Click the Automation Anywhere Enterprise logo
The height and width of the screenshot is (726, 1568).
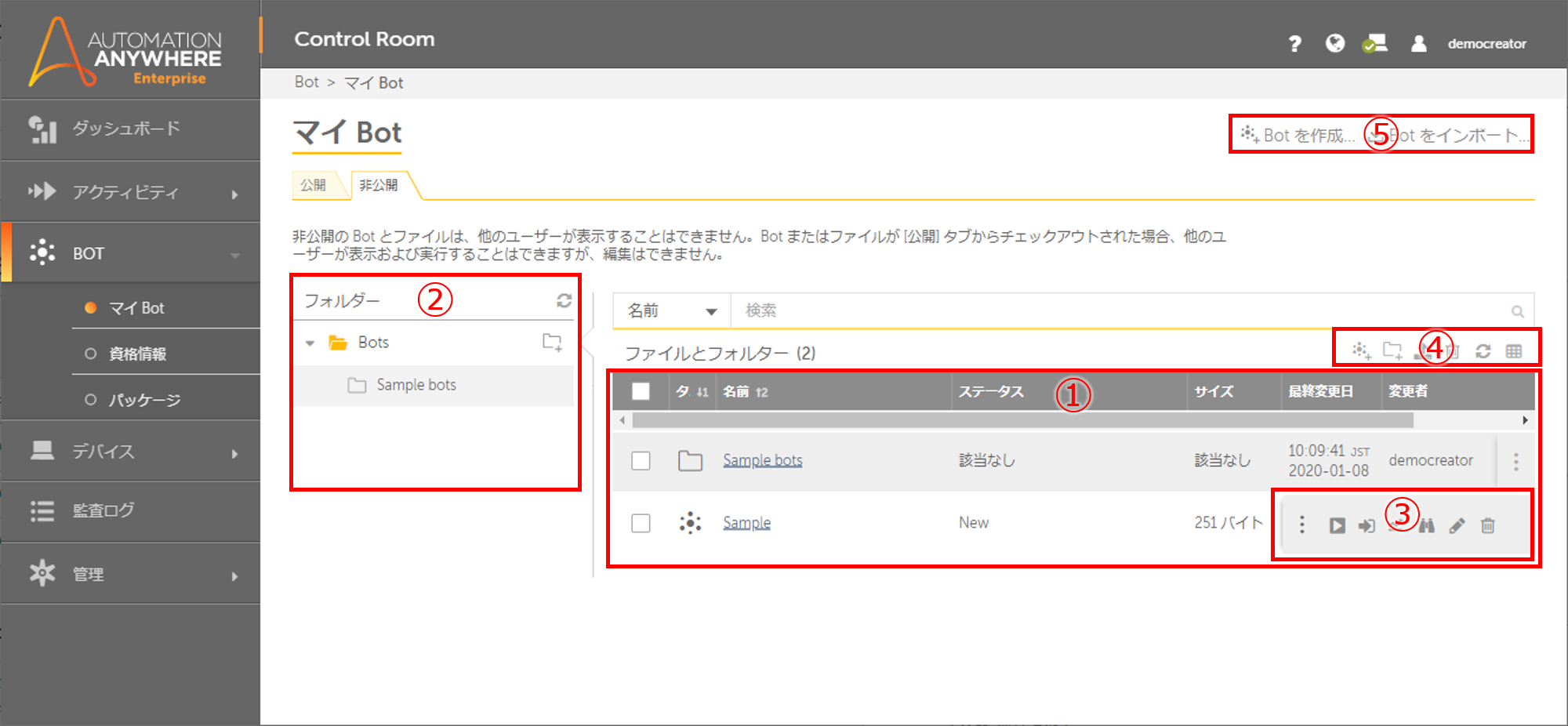tap(125, 52)
